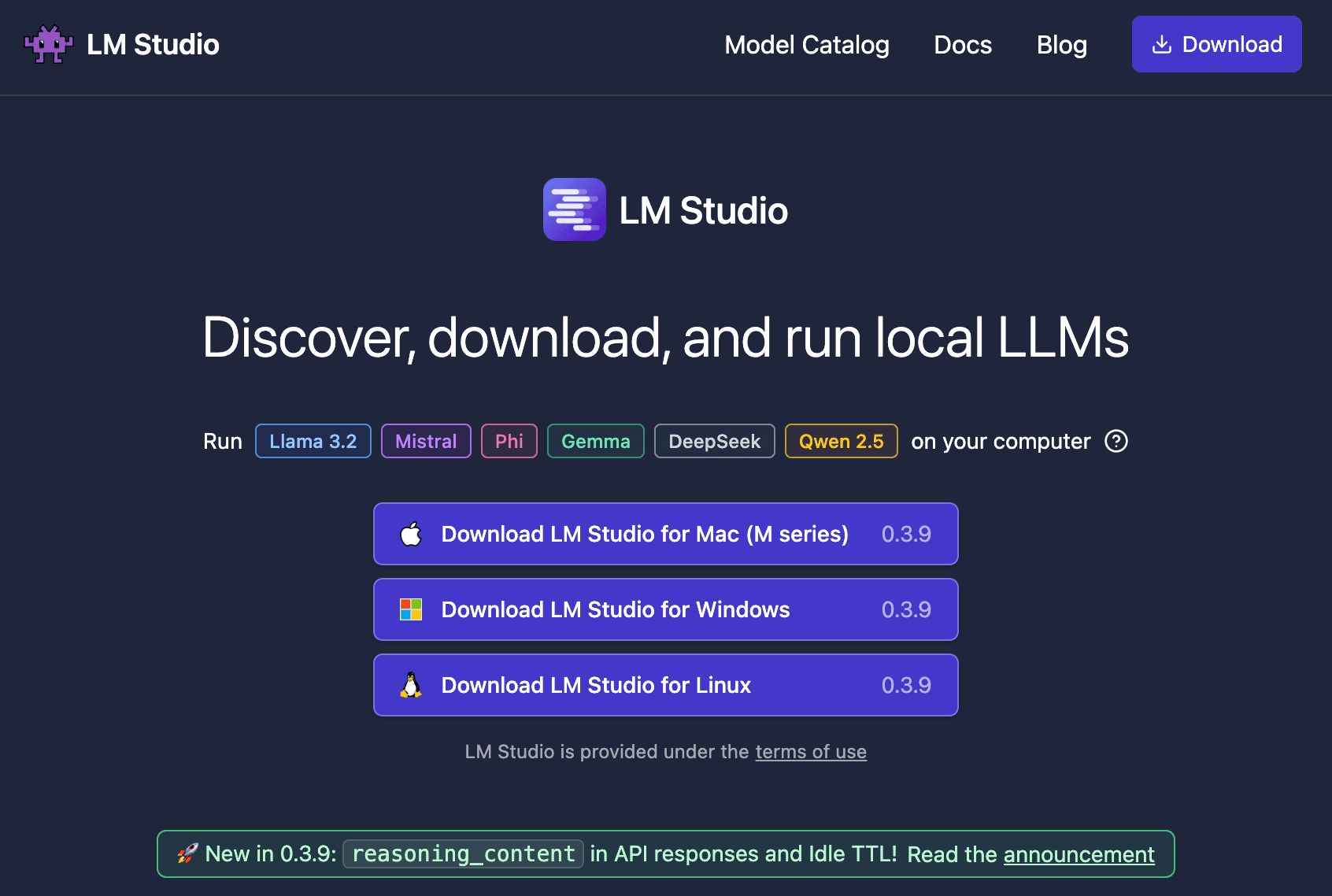1332x896 pixels.
Task: Click the download arrow icon in the Download button
Action: (x=1161, y=44)
